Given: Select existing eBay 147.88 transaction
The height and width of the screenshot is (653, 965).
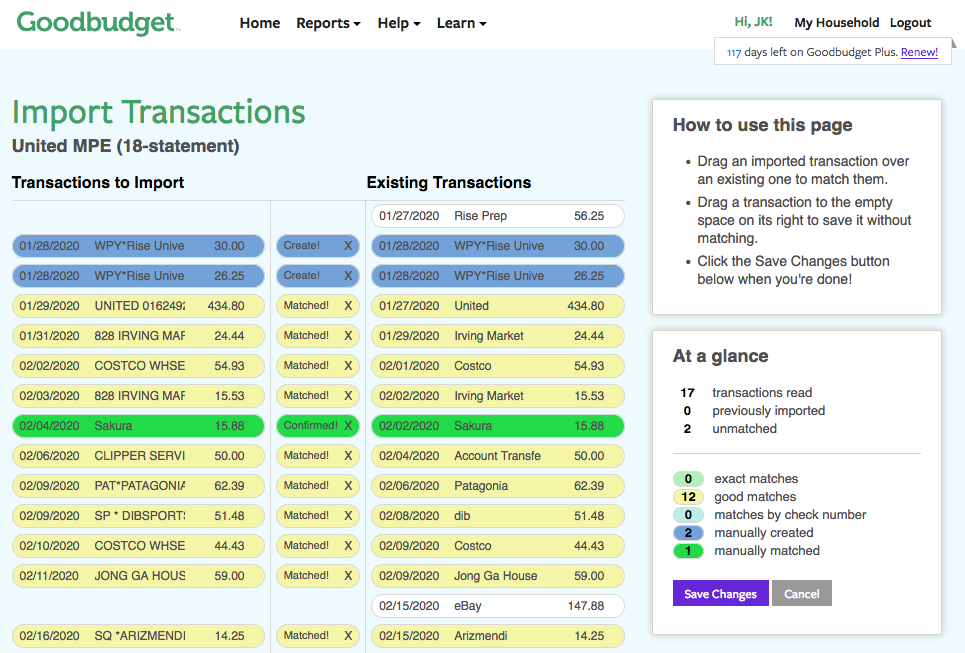Looking at the screenshot, I should (x=498, y=606).
